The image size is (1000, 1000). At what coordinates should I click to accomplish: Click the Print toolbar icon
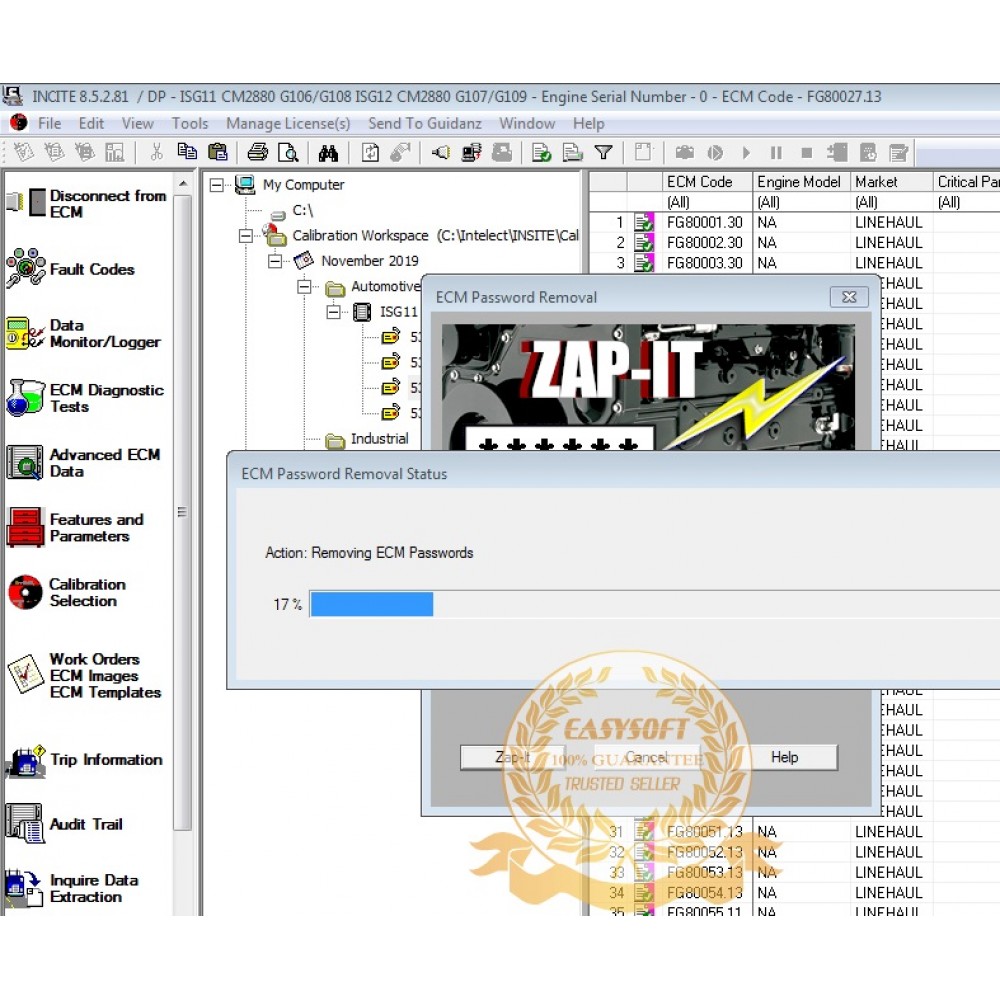(258, 152)
